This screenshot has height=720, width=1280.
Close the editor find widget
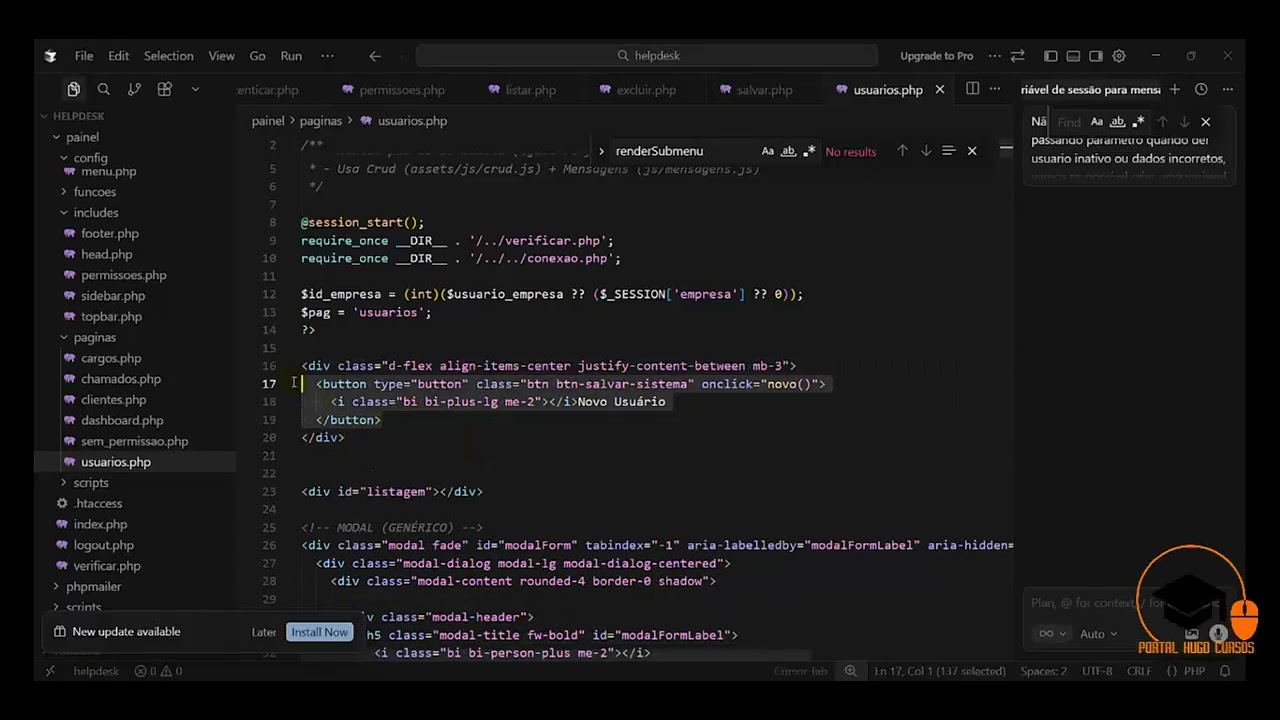coord(972,151)
